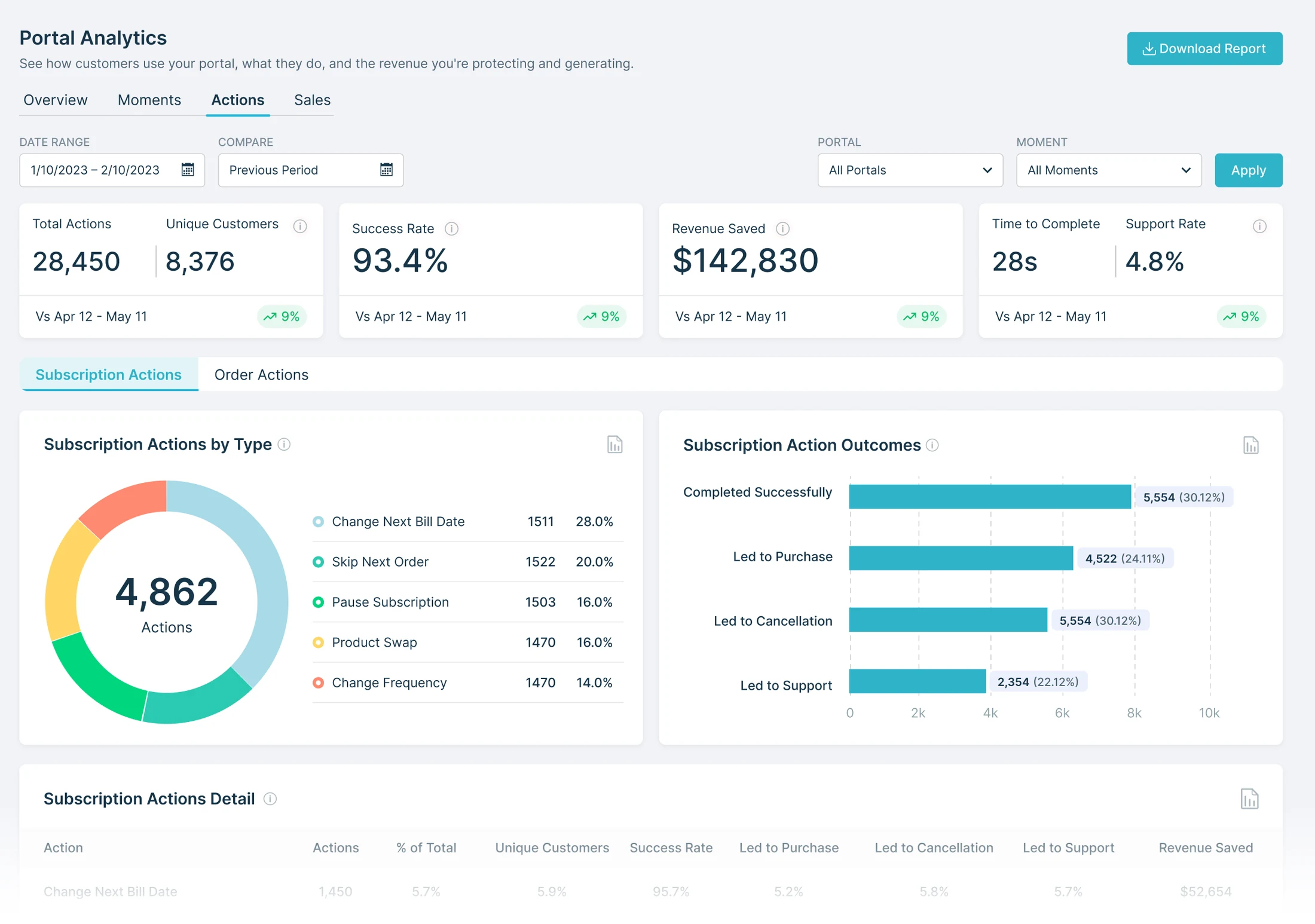1315x924 pixels.
Task: Open the Compare calendar icon
Action: click(x=386, y=170)
